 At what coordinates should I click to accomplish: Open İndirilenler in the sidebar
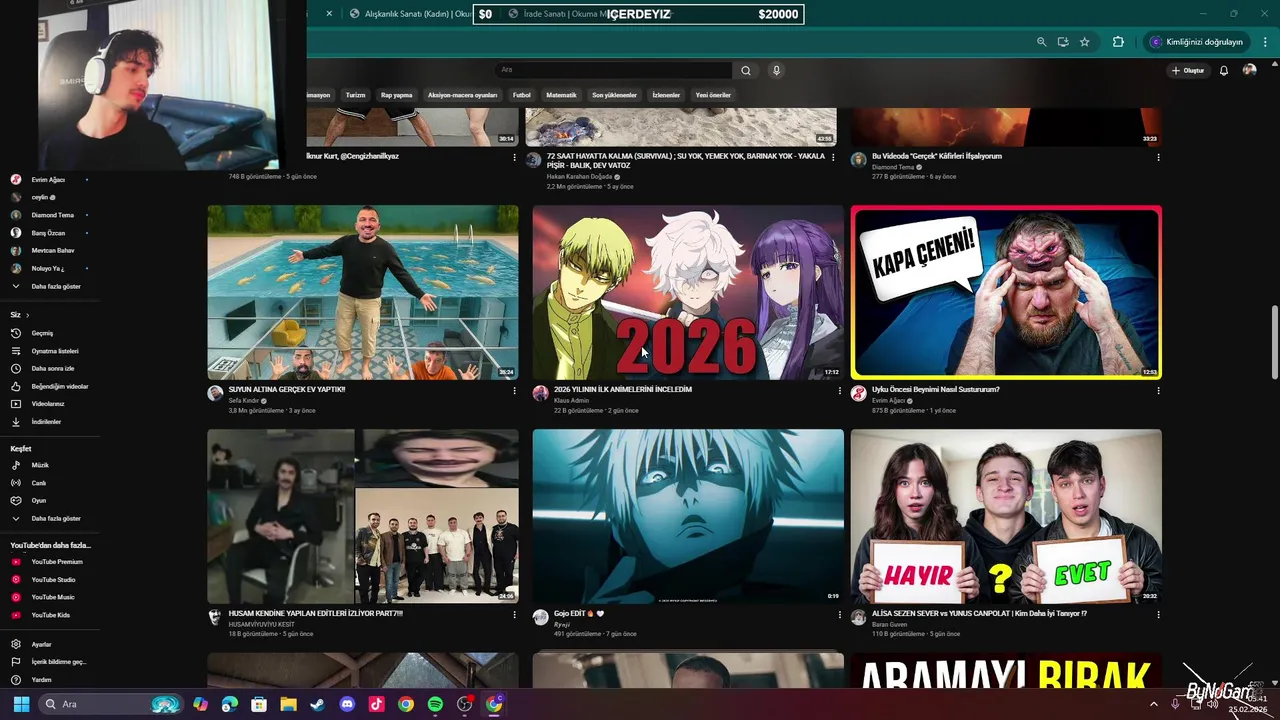click(46, 422)
